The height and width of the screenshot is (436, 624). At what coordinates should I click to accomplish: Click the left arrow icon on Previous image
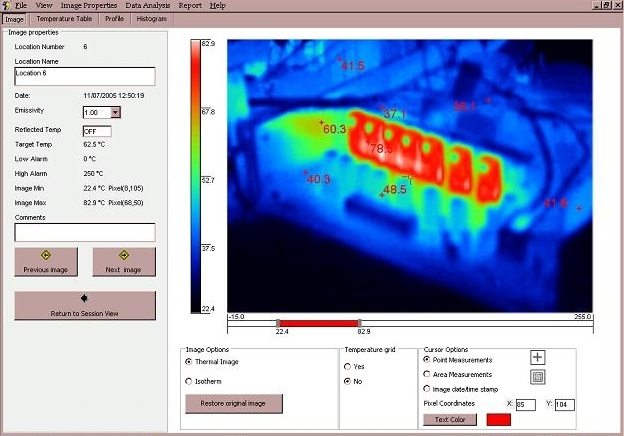click(46, 255)
